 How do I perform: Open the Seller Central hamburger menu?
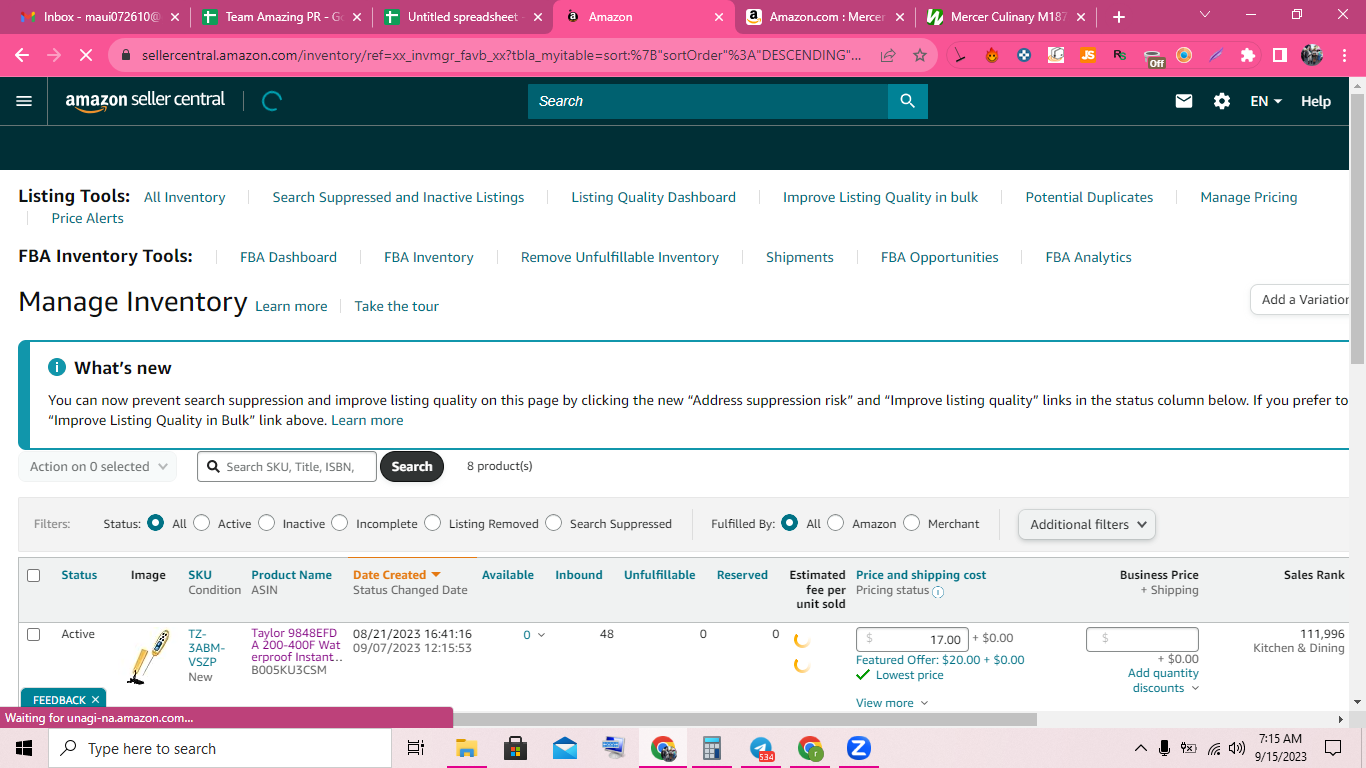point(24,101)
